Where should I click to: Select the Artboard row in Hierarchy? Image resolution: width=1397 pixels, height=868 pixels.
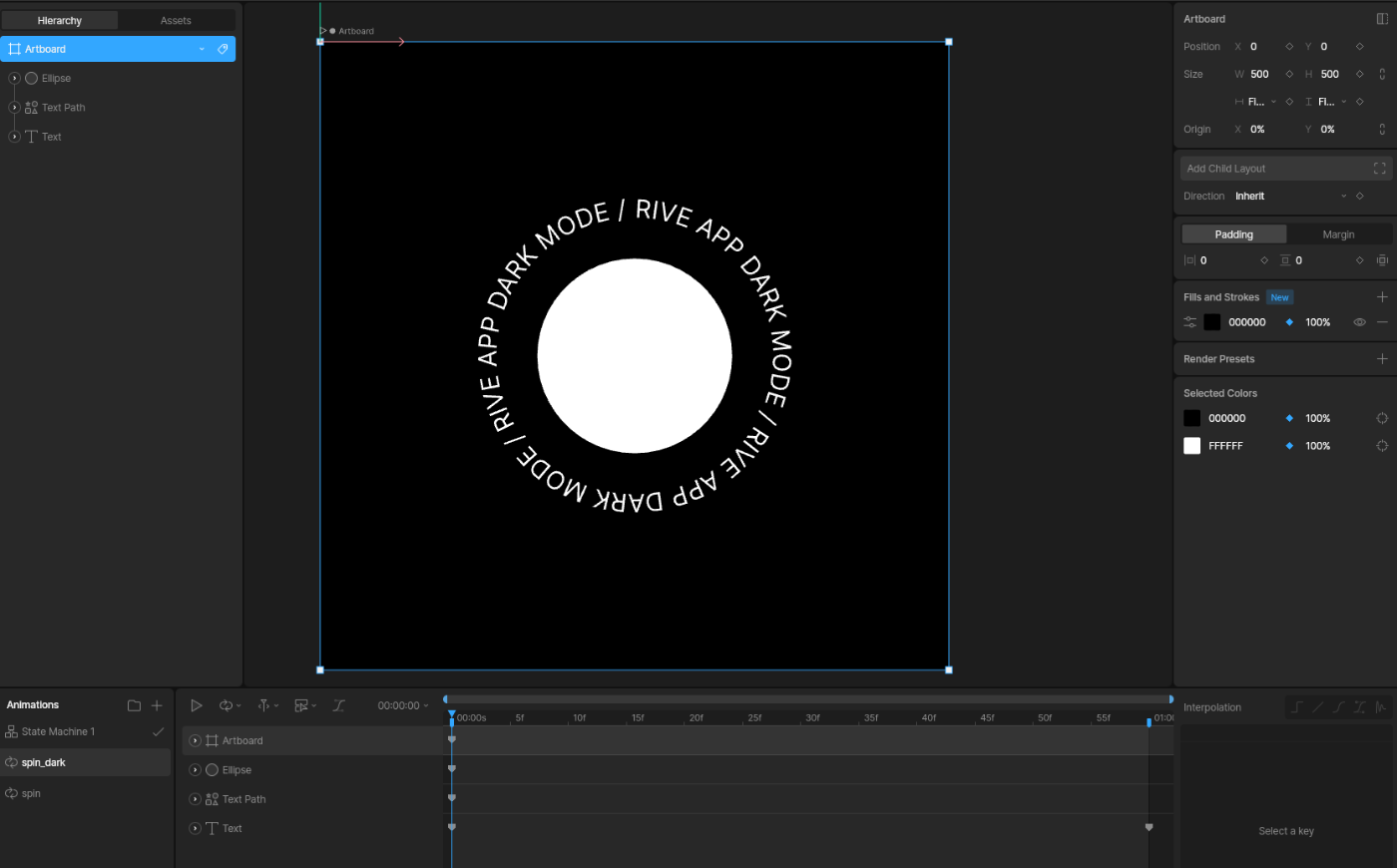118,49
